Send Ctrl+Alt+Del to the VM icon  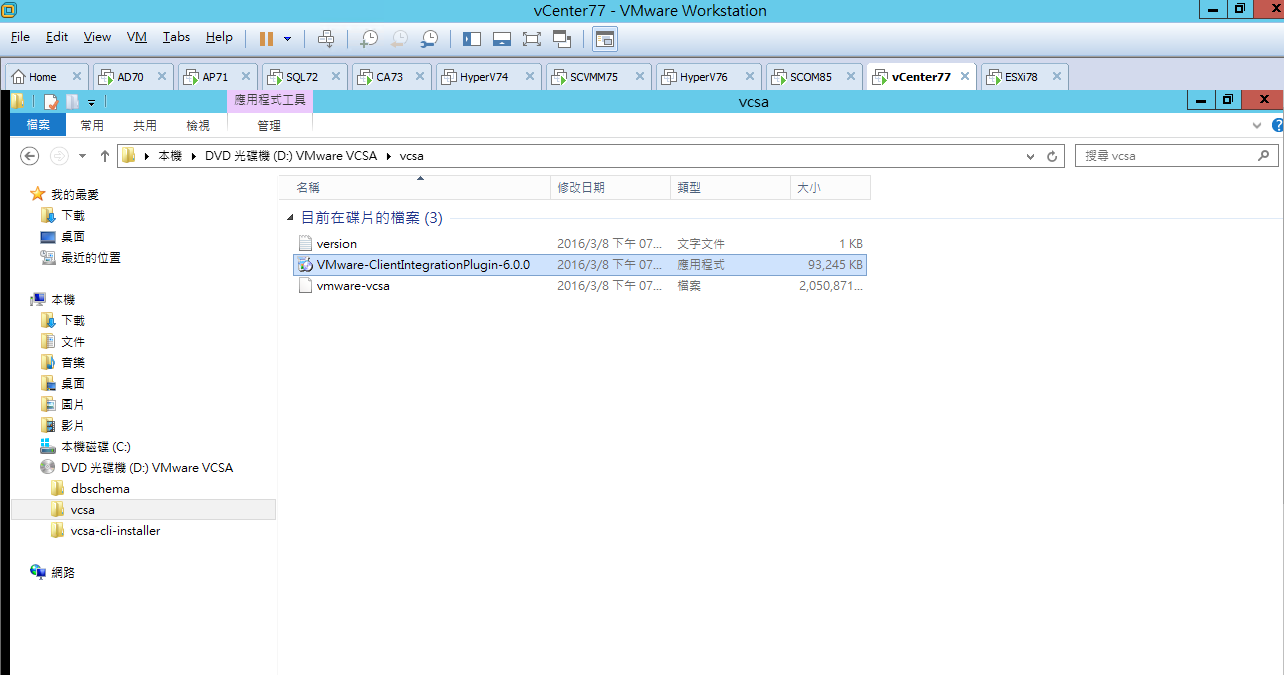pyautogui.click(x=326, y=39)
